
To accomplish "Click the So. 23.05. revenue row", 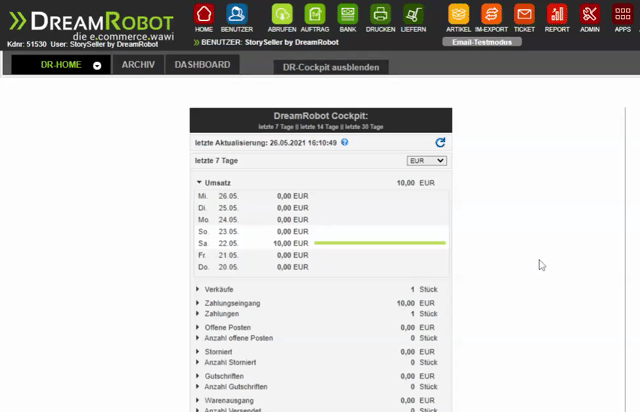I will pyautogui.click(x=322, y=232).
